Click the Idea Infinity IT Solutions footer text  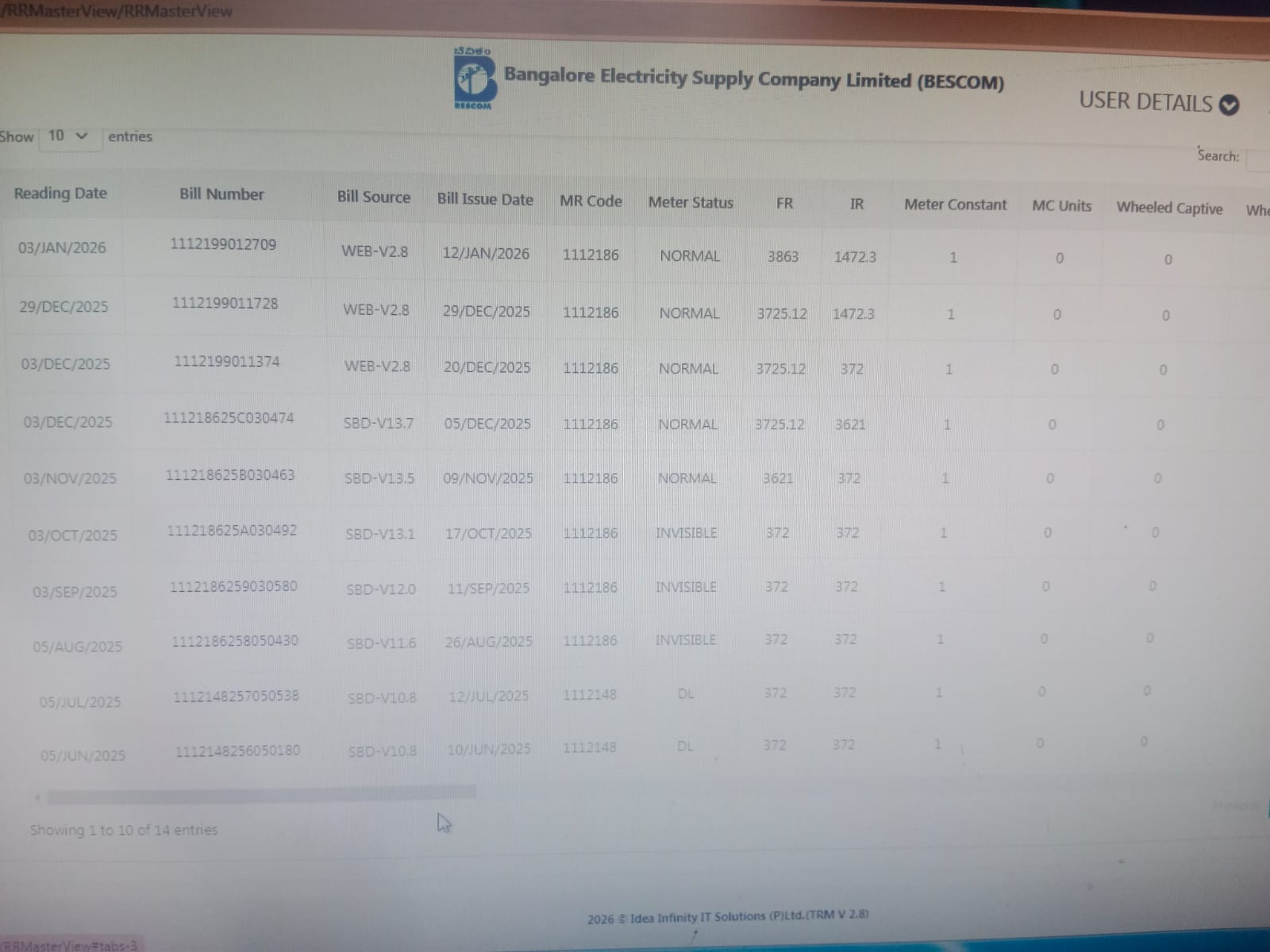[728, 916]
